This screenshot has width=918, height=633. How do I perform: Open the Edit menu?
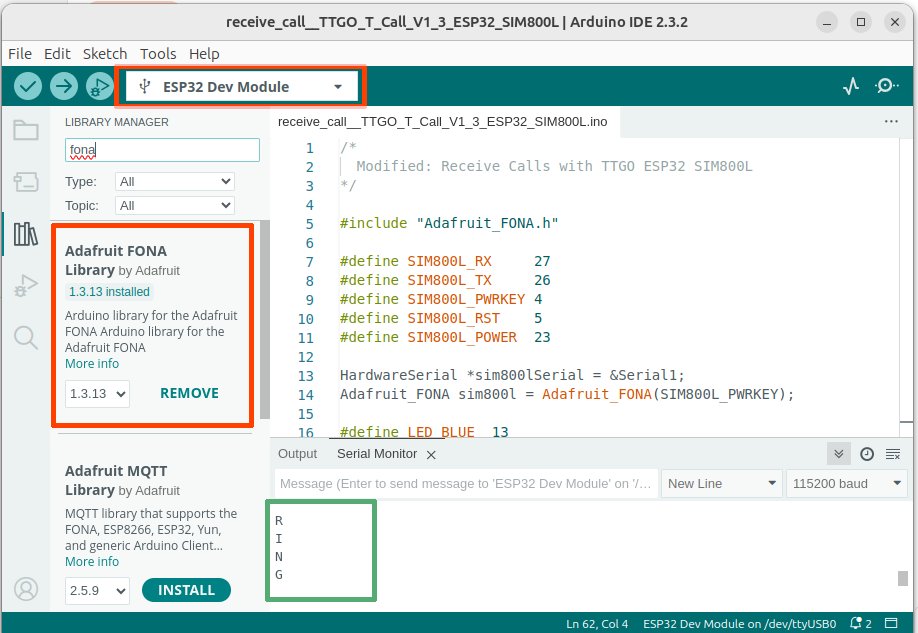point(57,54)
